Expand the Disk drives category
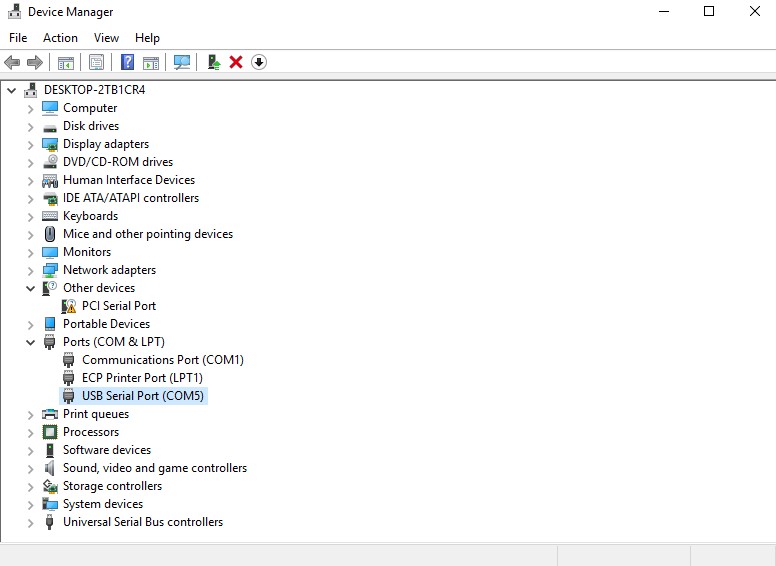 pos(31,127)
